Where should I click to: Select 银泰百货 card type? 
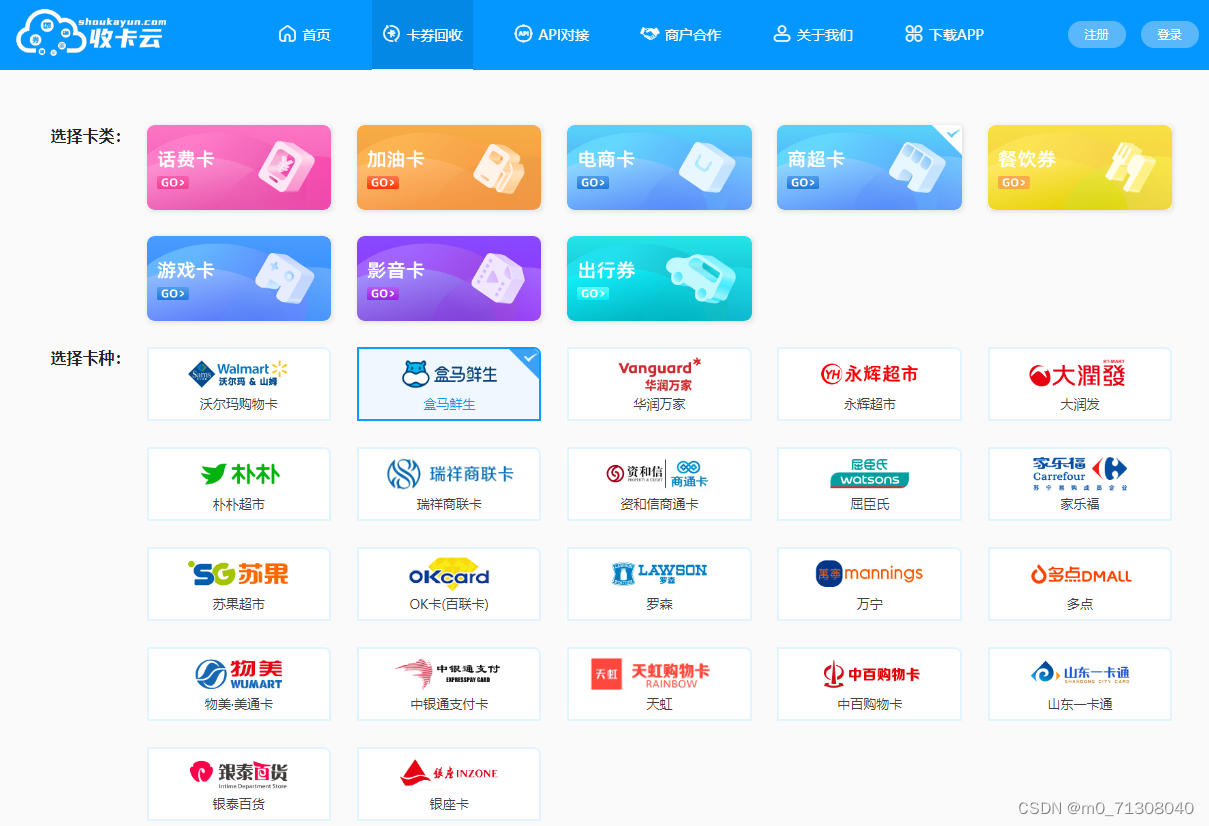pyautogui.click(x=239, y=784)
